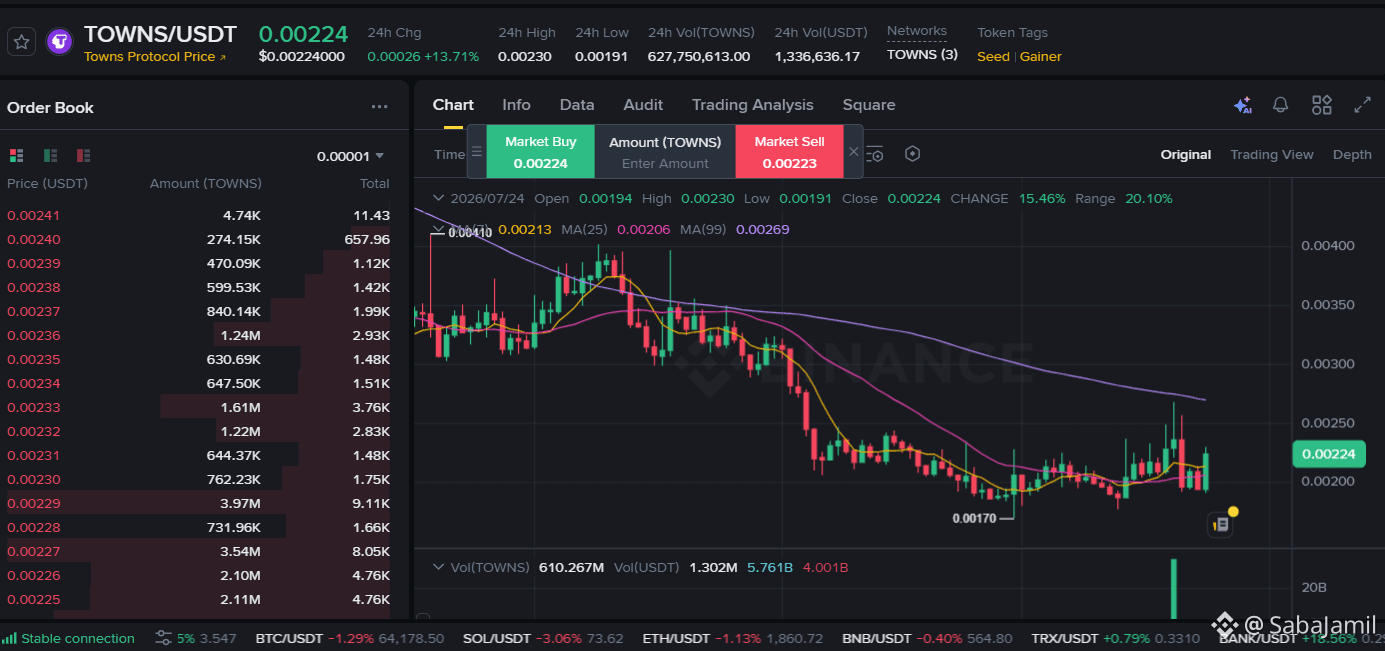Click the Time interval label in chart toolbar

[449, 154]
